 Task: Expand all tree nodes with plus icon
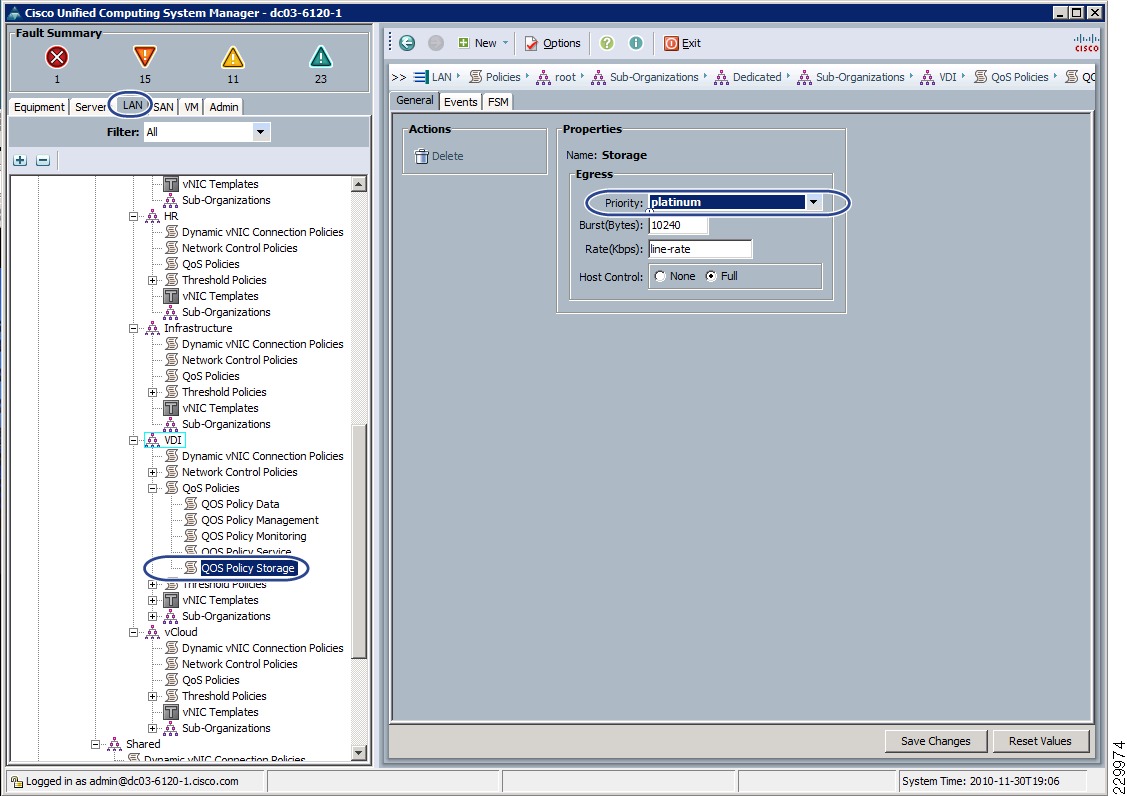point(20,160)
